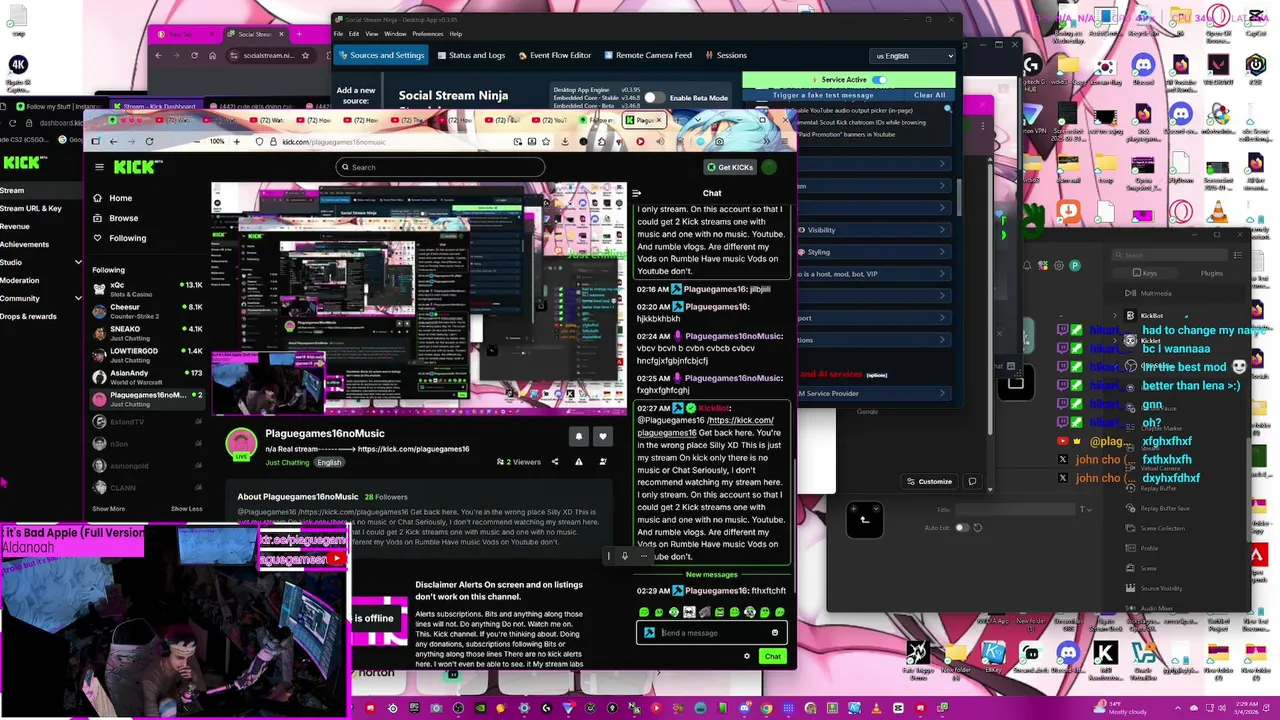Collapse chat using icon beside Chat header
The width and height of the screenshot is (1280, 720).
[x=636, y=193]
